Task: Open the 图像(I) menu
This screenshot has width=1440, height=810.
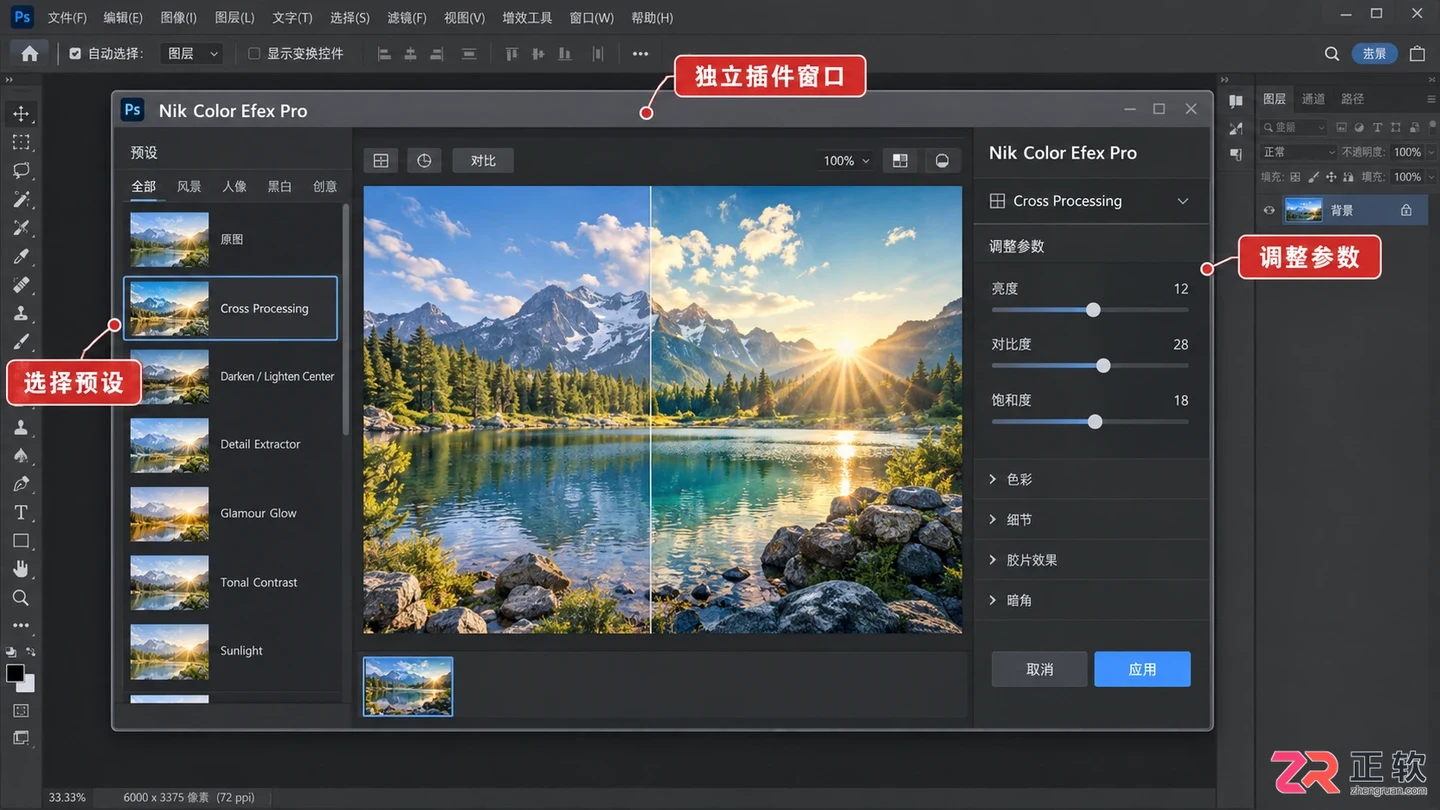Action: tap(179, 18)
